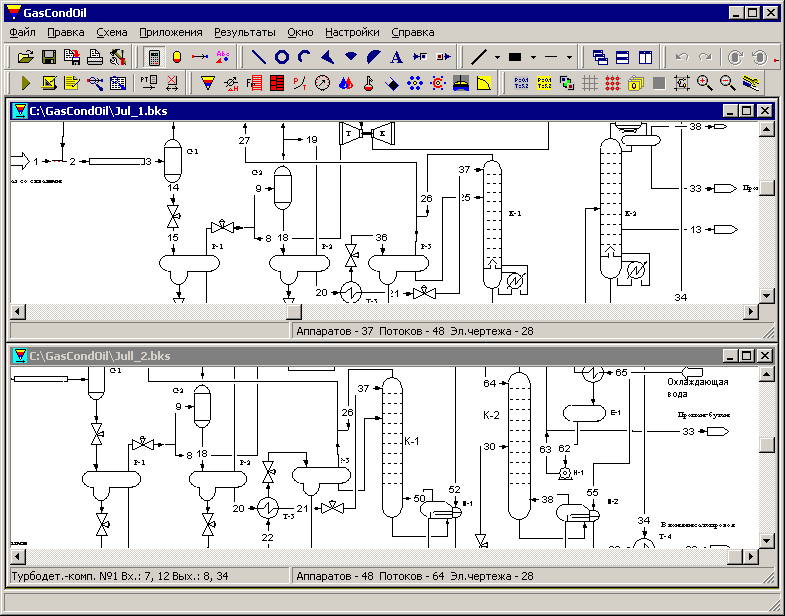Expand the line thickness dropdown arrow

point(569,57)
